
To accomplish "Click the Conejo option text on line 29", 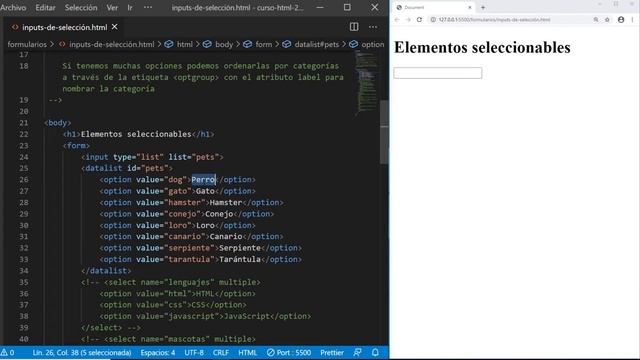I will 219,214.
